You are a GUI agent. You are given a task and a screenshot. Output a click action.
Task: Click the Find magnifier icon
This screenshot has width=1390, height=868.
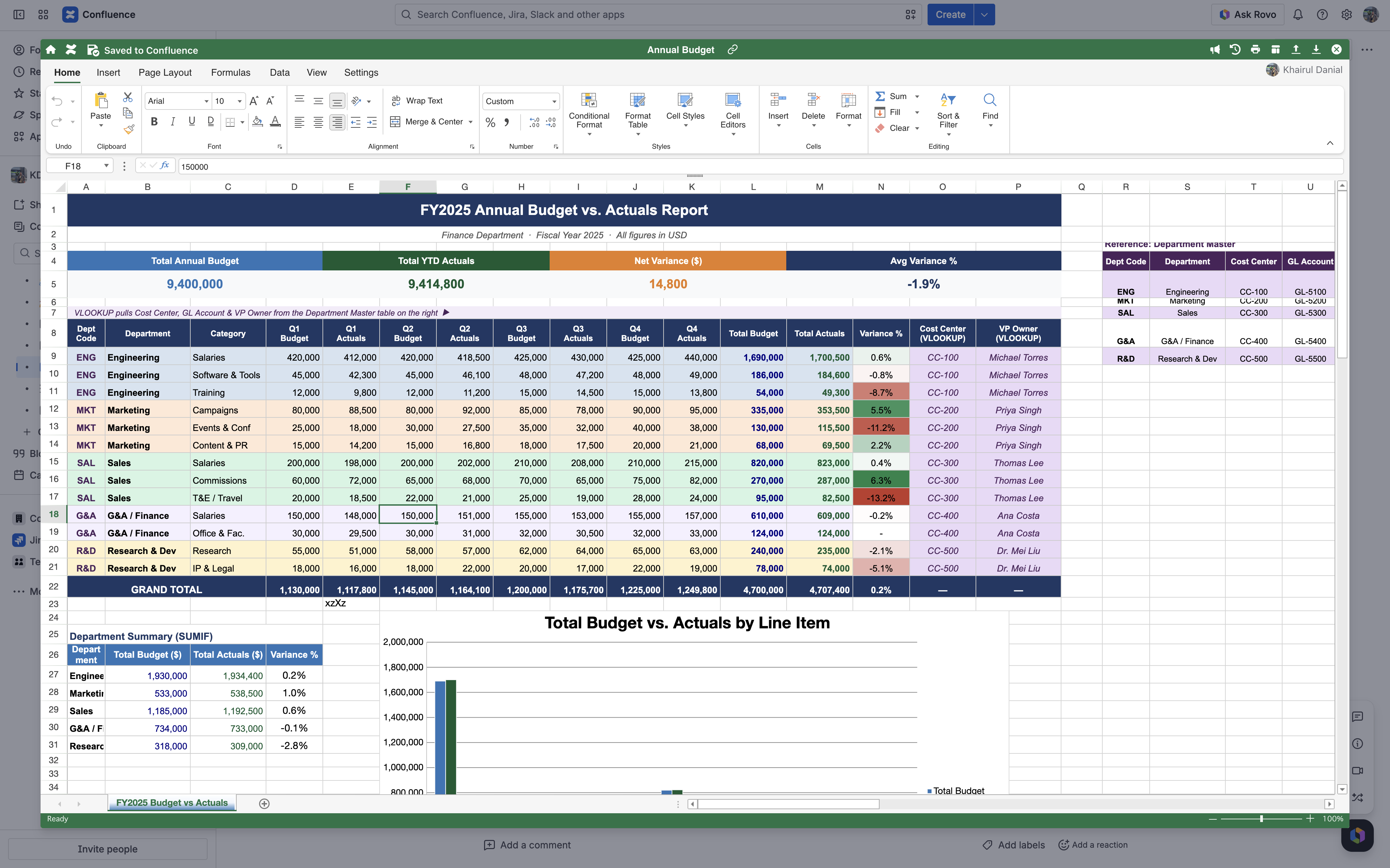[x=990, y=100]
